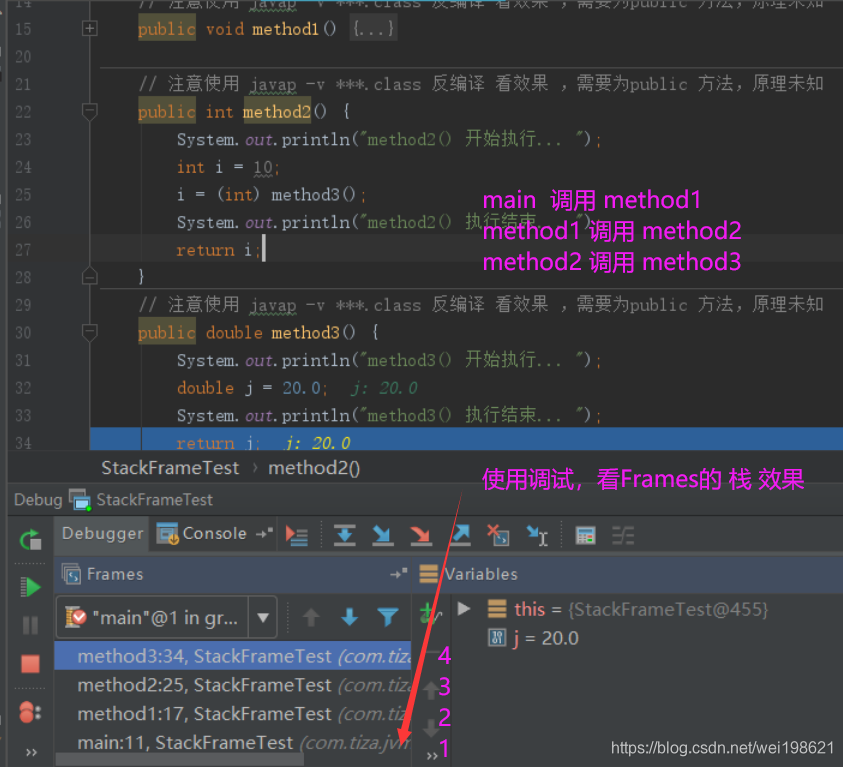This screenshot has width=843, height=767.
Task: Open the thread selector dropdown for "main"@1
Action: [x=263, y=617]
